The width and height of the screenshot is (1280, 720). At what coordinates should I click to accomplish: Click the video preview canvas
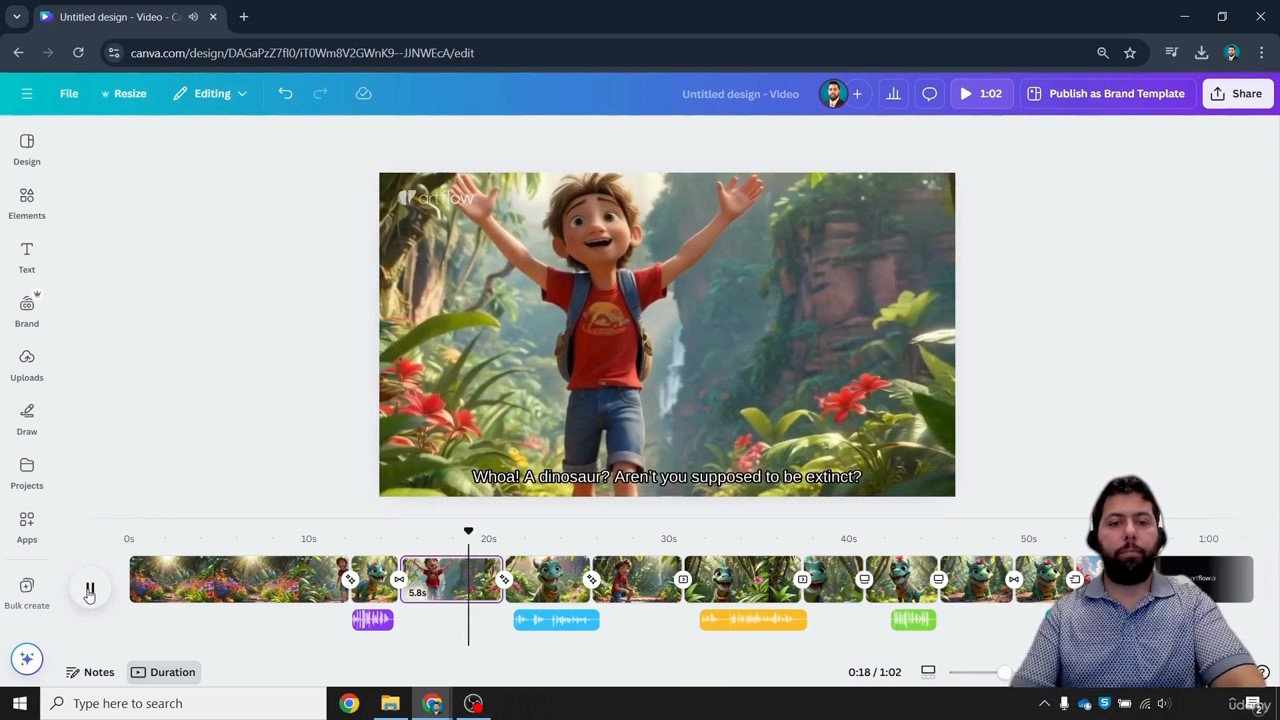coord(667,334)
